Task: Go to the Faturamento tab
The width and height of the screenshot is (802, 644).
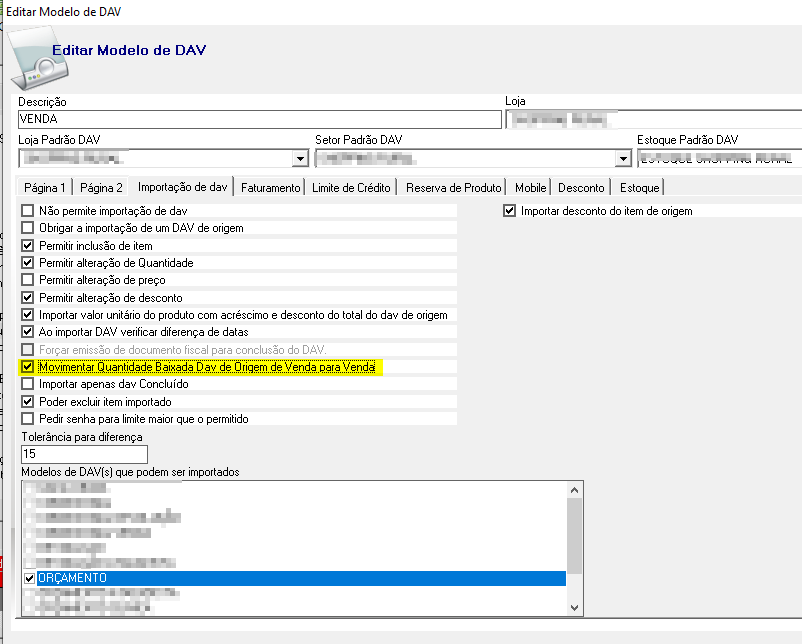Action: coord(271,188)
